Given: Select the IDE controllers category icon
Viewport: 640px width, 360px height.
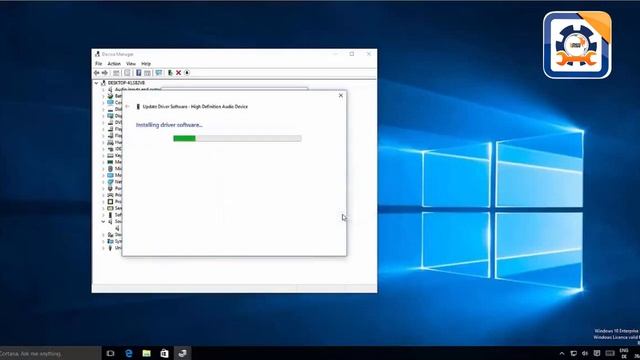Looking at the screenshot, I should [x=110, y=149].
